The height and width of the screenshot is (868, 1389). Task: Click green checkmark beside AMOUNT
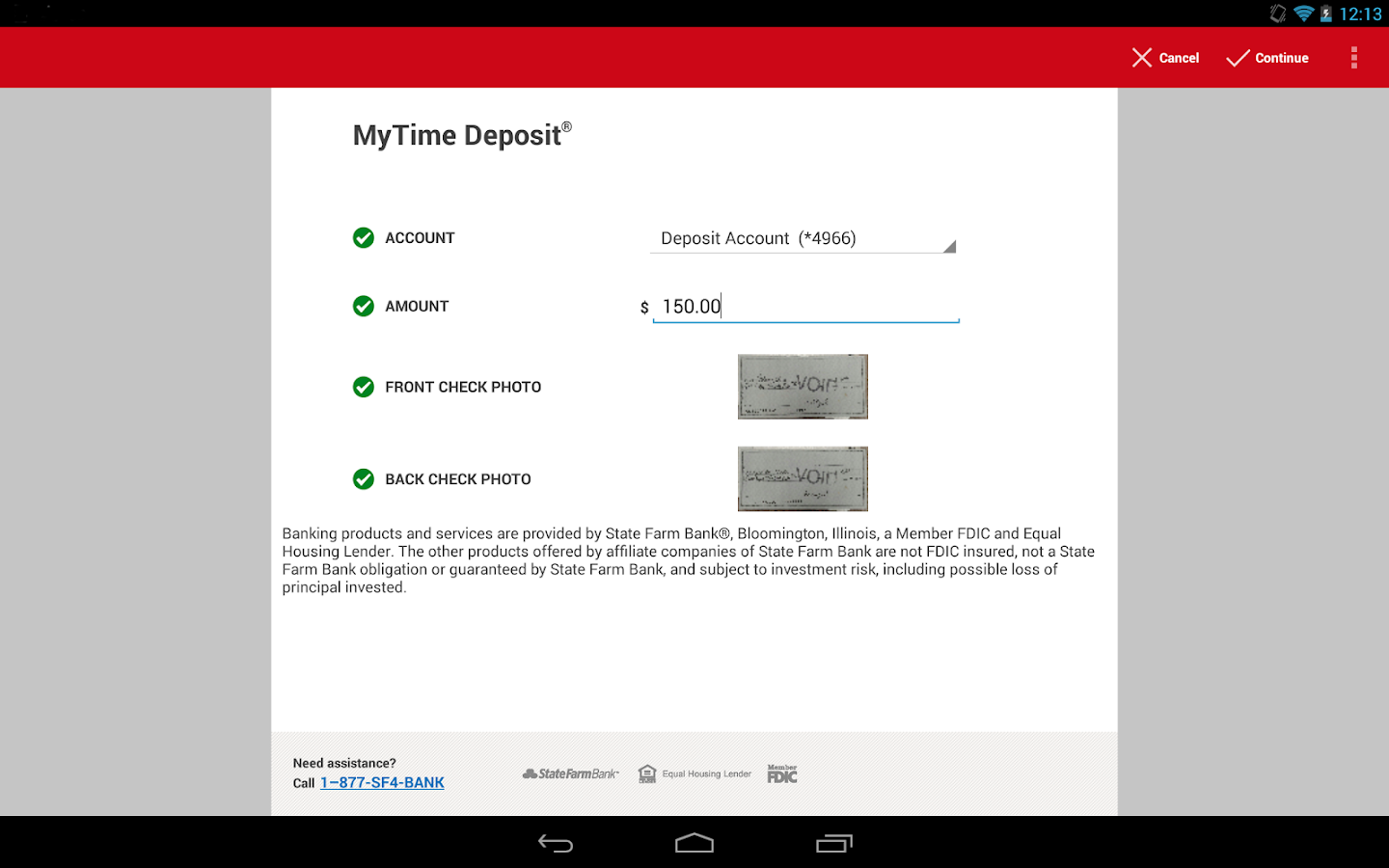point(364,306)
